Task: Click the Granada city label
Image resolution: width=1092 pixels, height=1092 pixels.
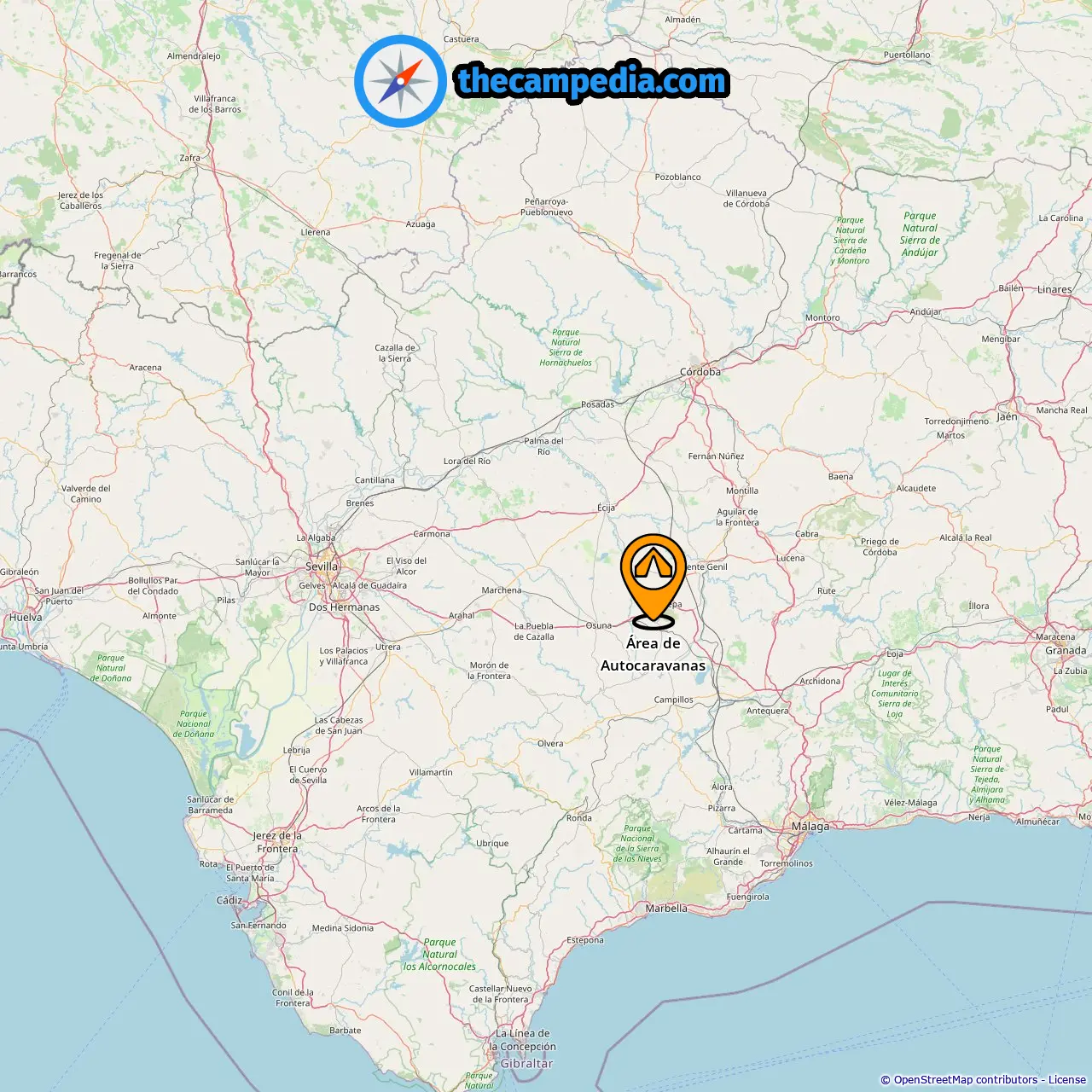Action: (x=1066, y=650)
